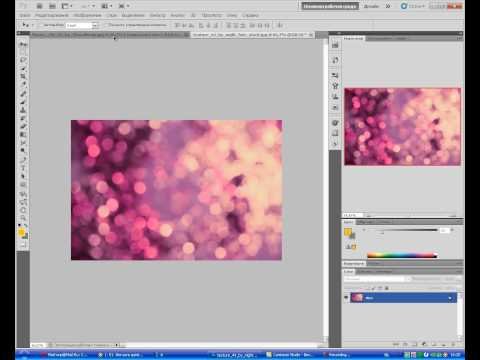
Task: Select the Zoom tool in the toolbox
Action: (x=23, y=218)
